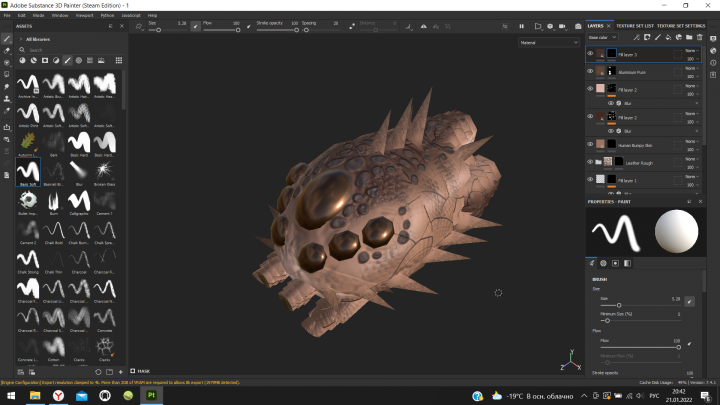Open camera settings dropdown in top toolbar
This screenshot has width=720, height=405.
point(563,26)
